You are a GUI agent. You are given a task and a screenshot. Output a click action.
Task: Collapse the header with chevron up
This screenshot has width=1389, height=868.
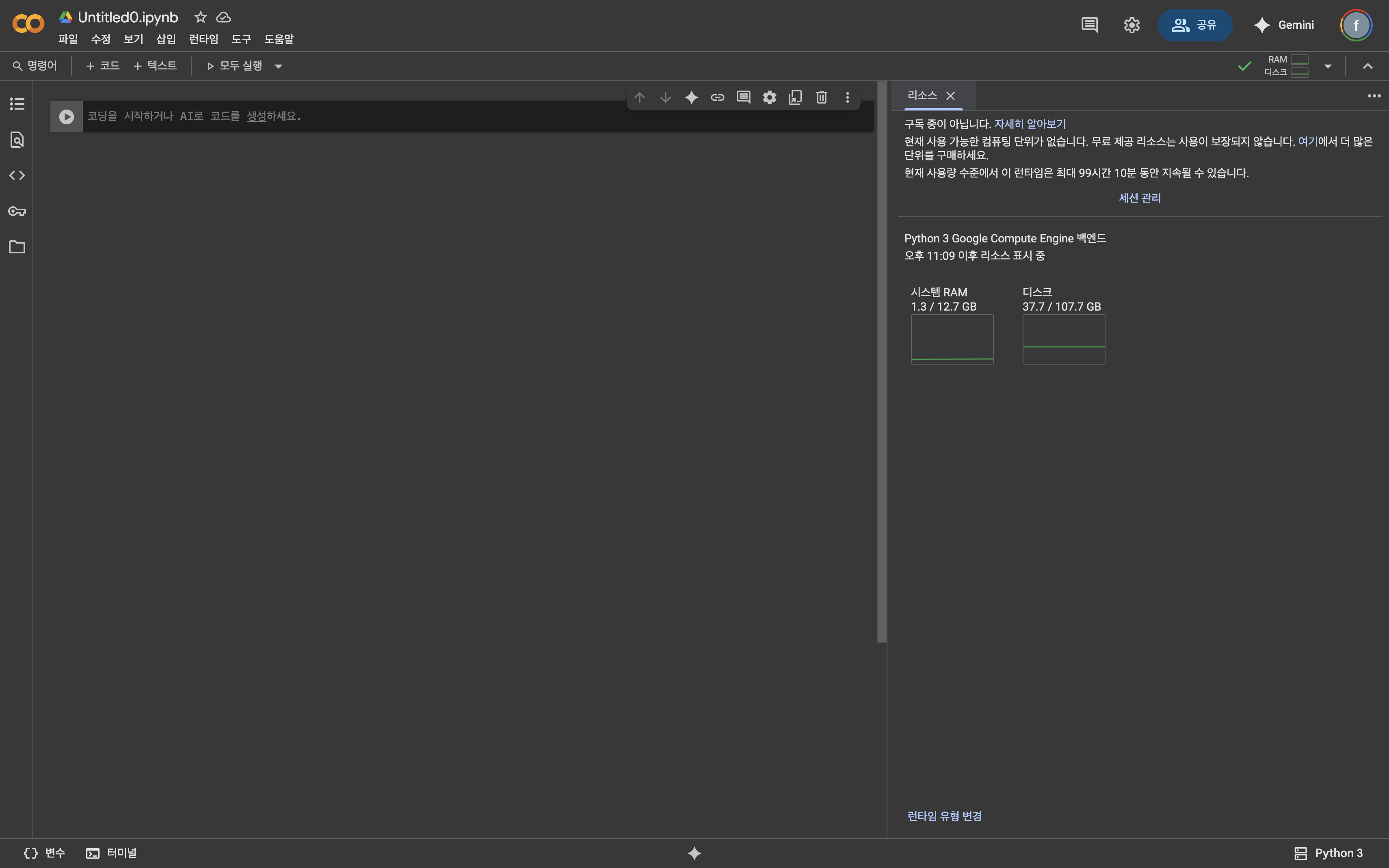click(1368, 66)
